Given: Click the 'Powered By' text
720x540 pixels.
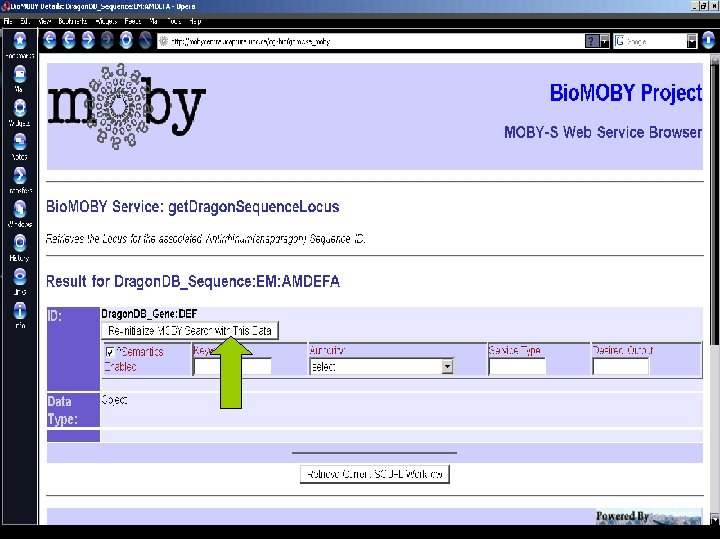Looking at the screenshot, I should [x=622, y=516].
